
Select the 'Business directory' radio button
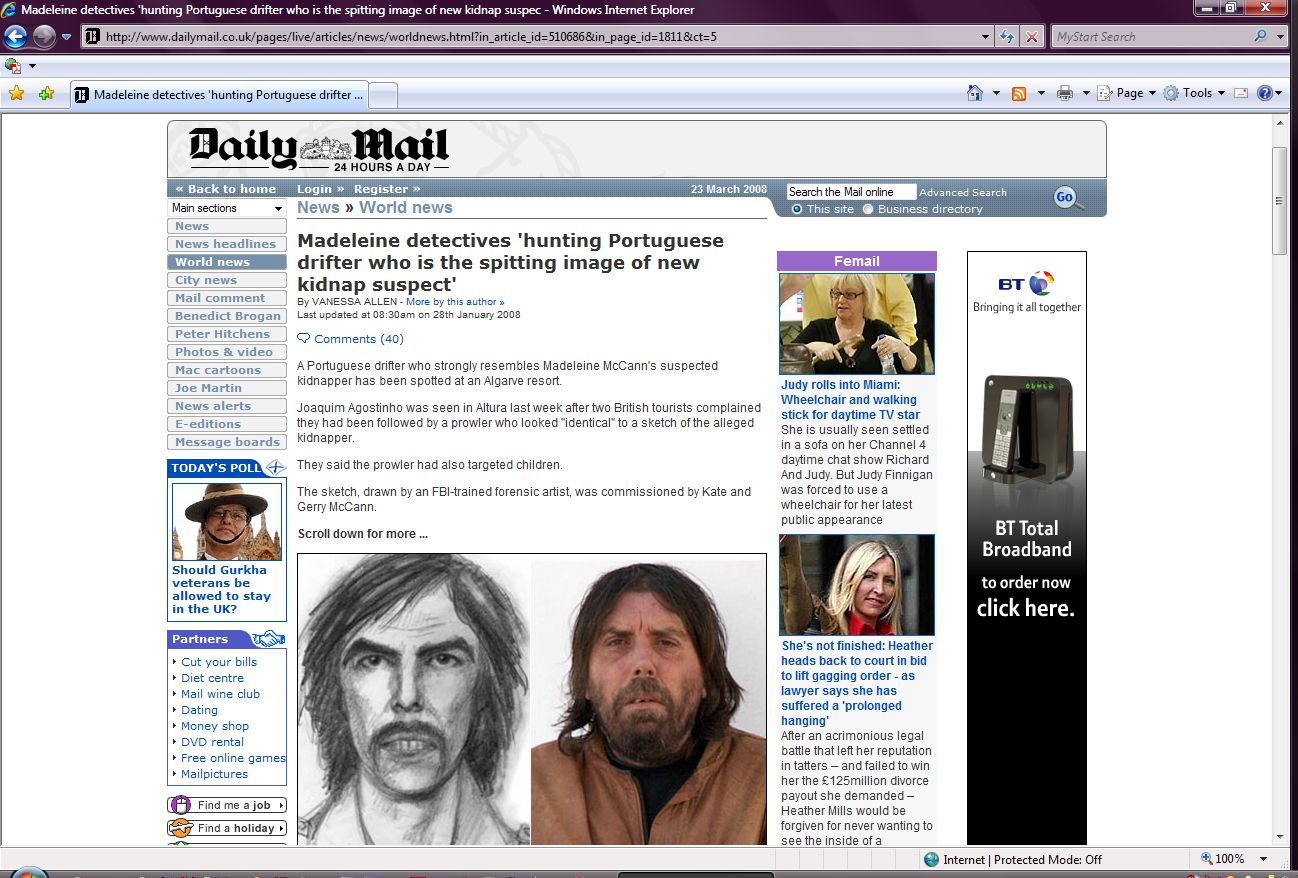(868, 209)
